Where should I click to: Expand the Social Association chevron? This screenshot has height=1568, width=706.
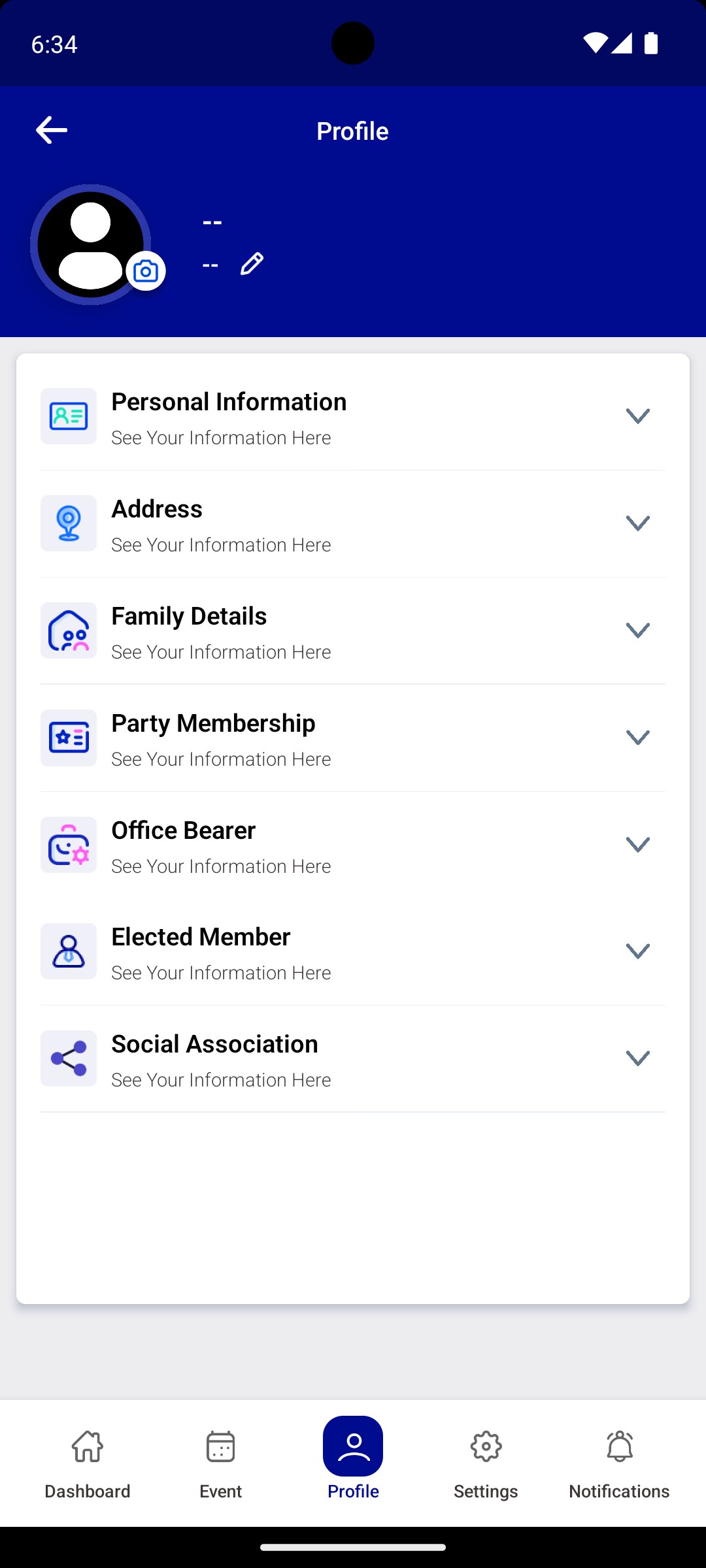click(x=637, y=1058)
